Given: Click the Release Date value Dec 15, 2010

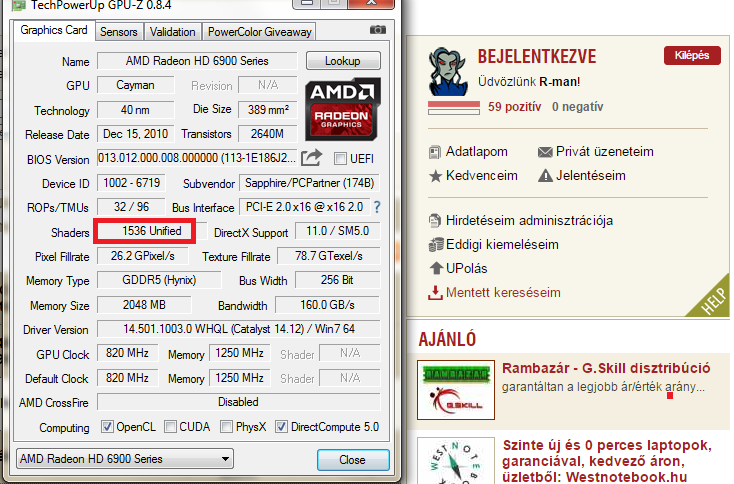Looking at the screenshot, I should pyautogui.click(x=135, y=134).
